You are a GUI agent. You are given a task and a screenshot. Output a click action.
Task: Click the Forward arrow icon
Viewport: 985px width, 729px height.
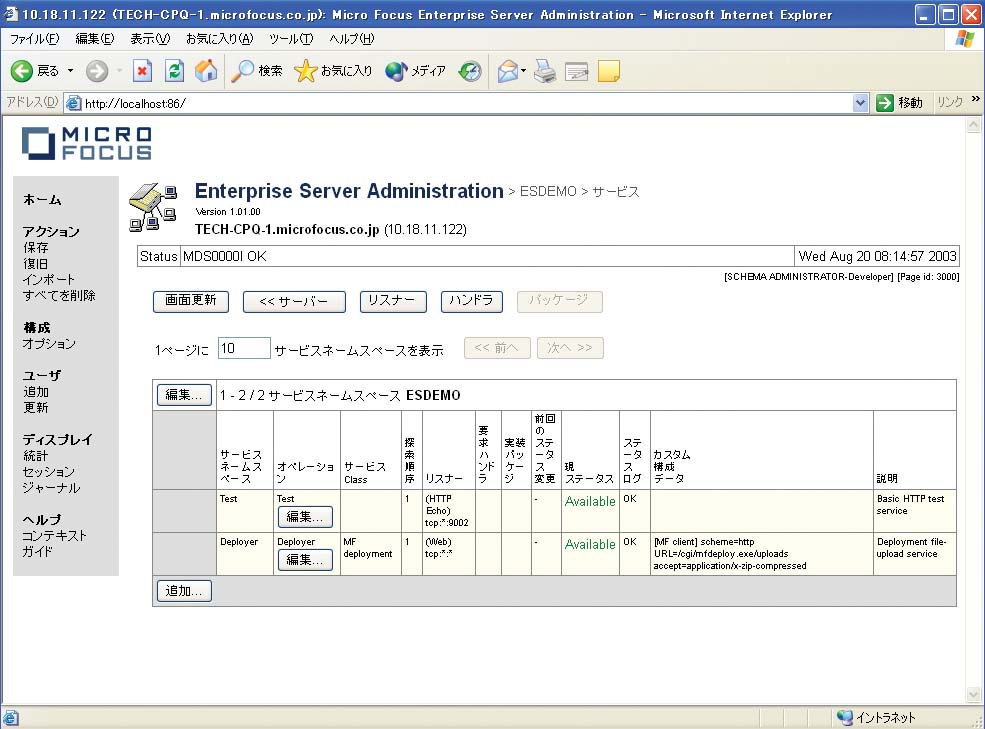coord(97,71)
